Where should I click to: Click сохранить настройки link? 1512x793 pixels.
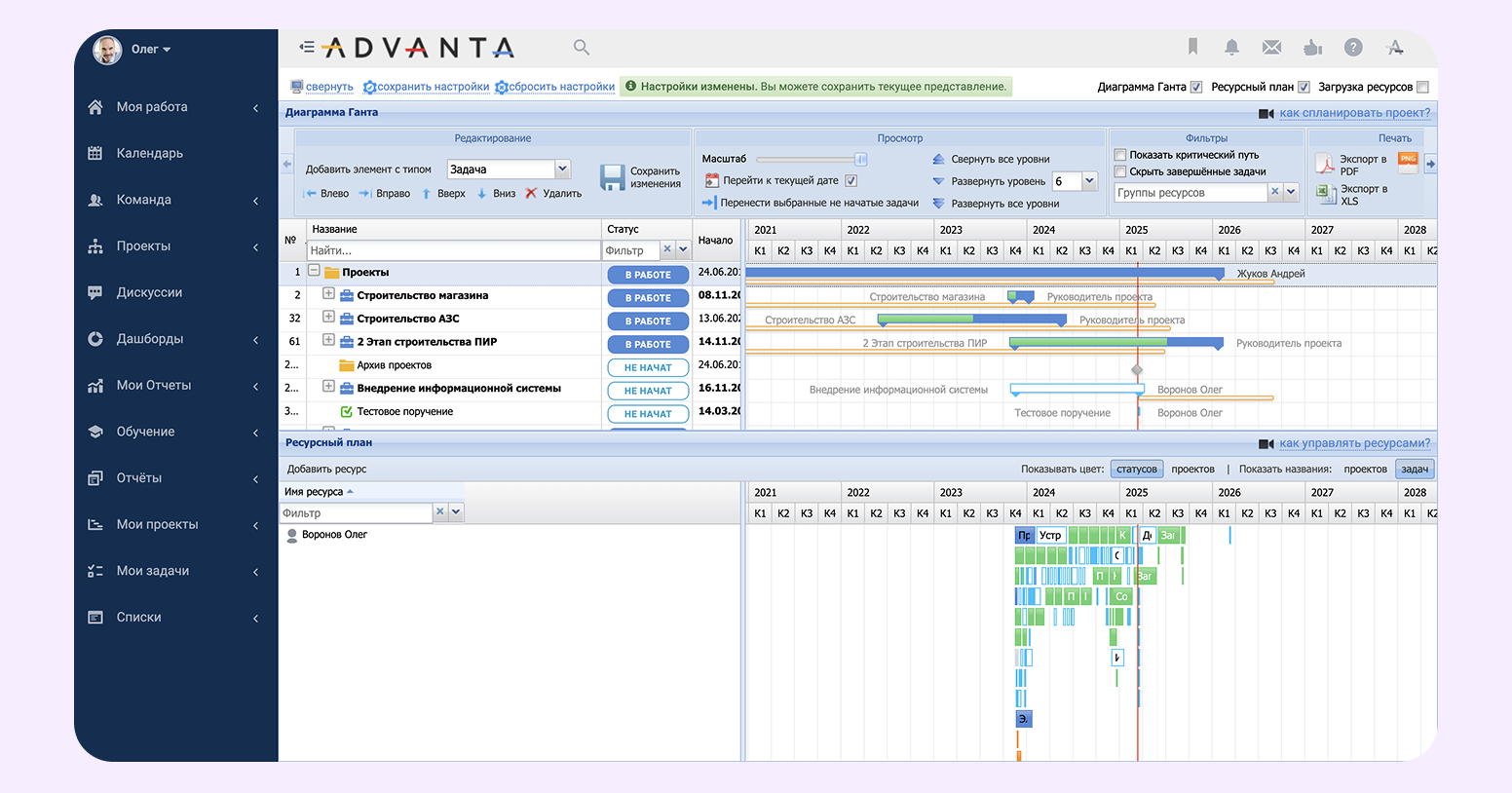(x=433, y=87)
